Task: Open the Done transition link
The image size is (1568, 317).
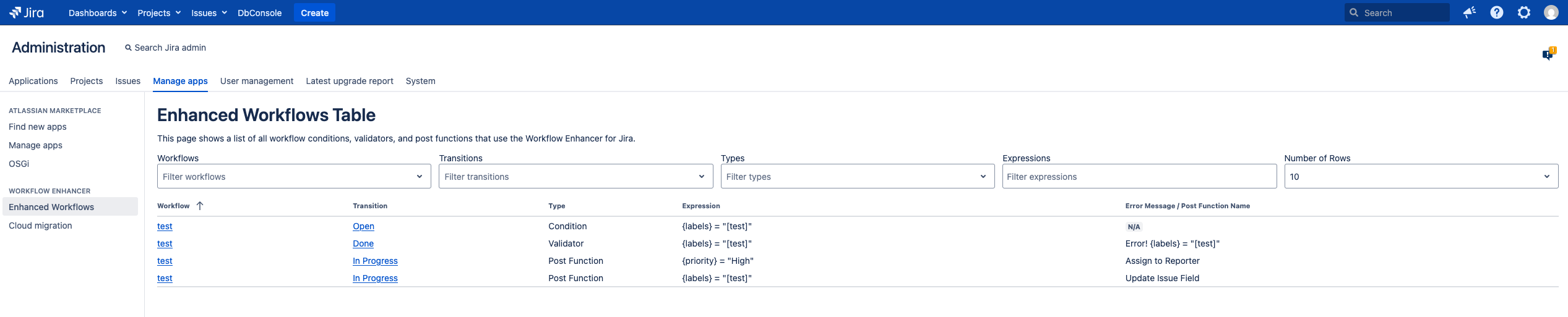Action: 363,243
